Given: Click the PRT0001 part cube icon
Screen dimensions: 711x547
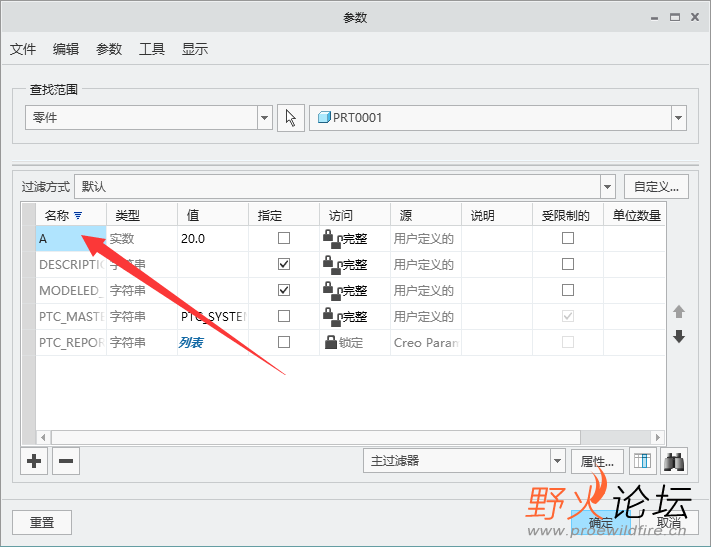Looking at the screenshot, I should 324,117.
